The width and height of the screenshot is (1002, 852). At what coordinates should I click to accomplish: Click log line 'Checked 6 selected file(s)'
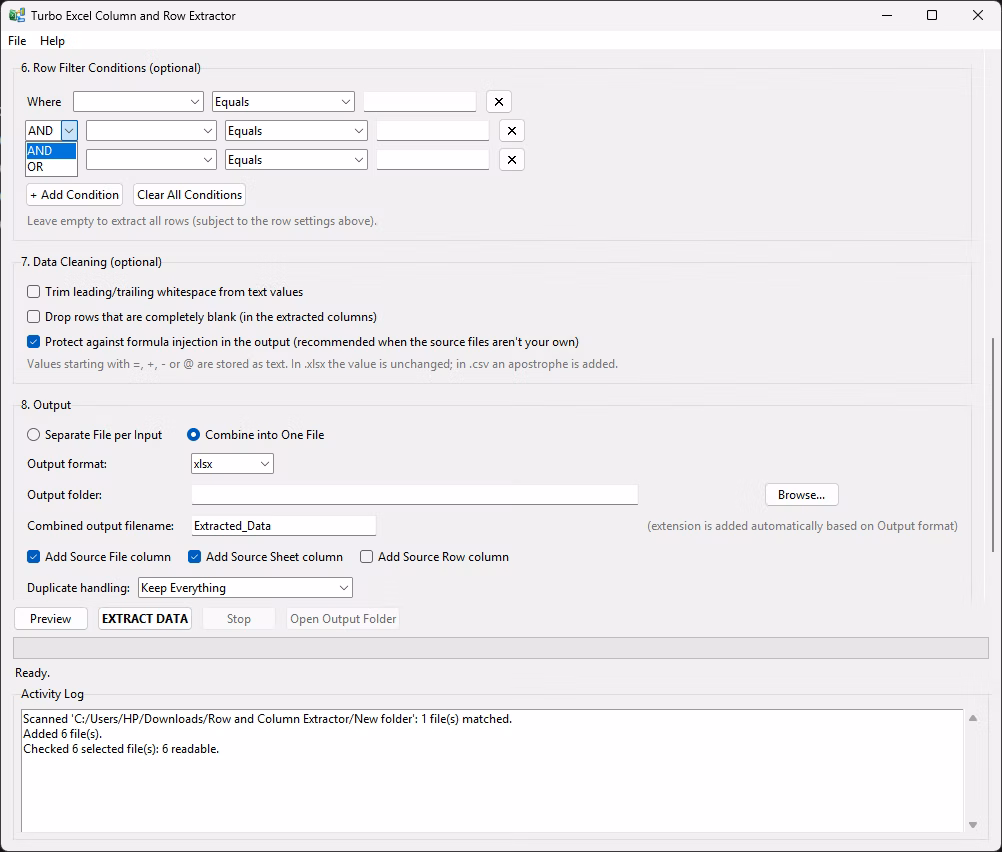(x=121, y=748)
